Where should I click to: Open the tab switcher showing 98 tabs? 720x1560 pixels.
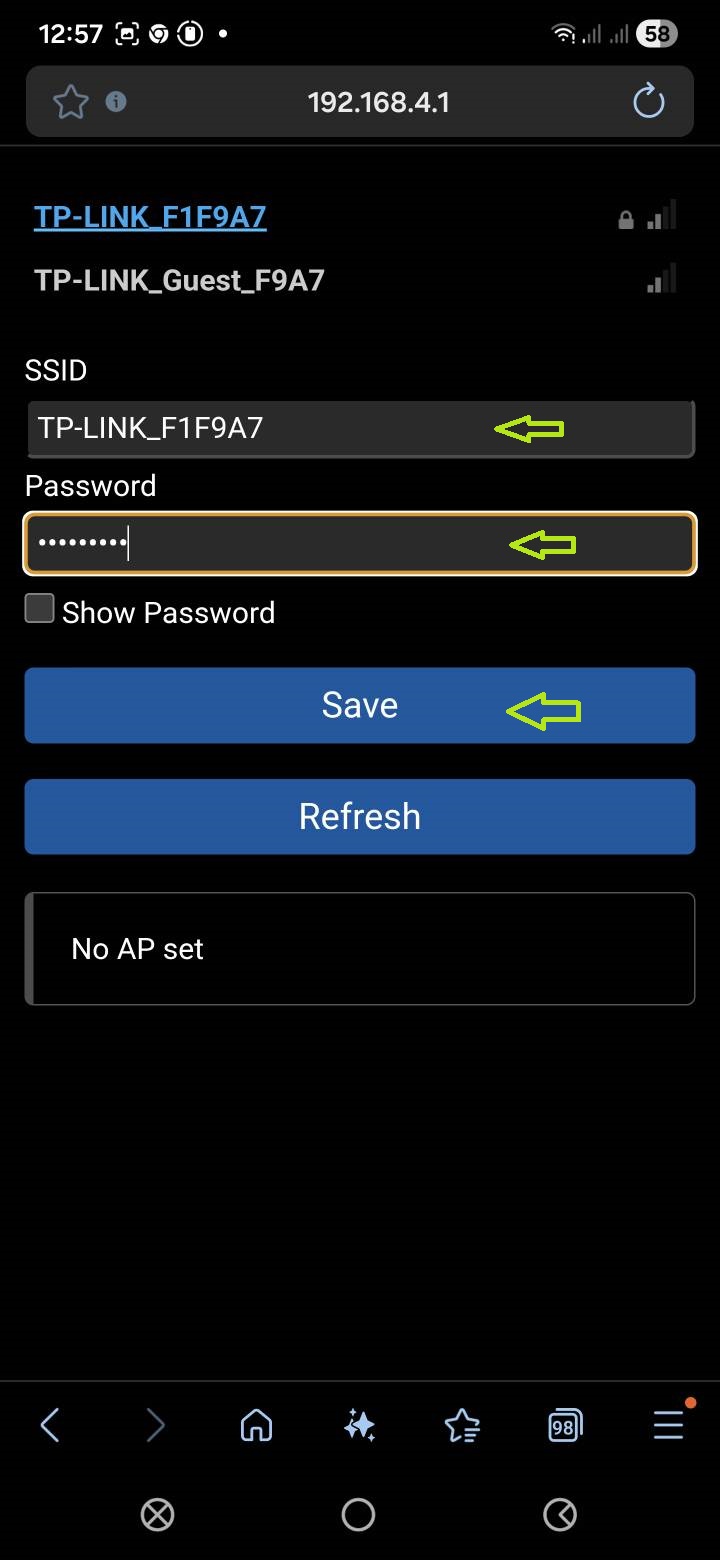(x=565, y=1425)
